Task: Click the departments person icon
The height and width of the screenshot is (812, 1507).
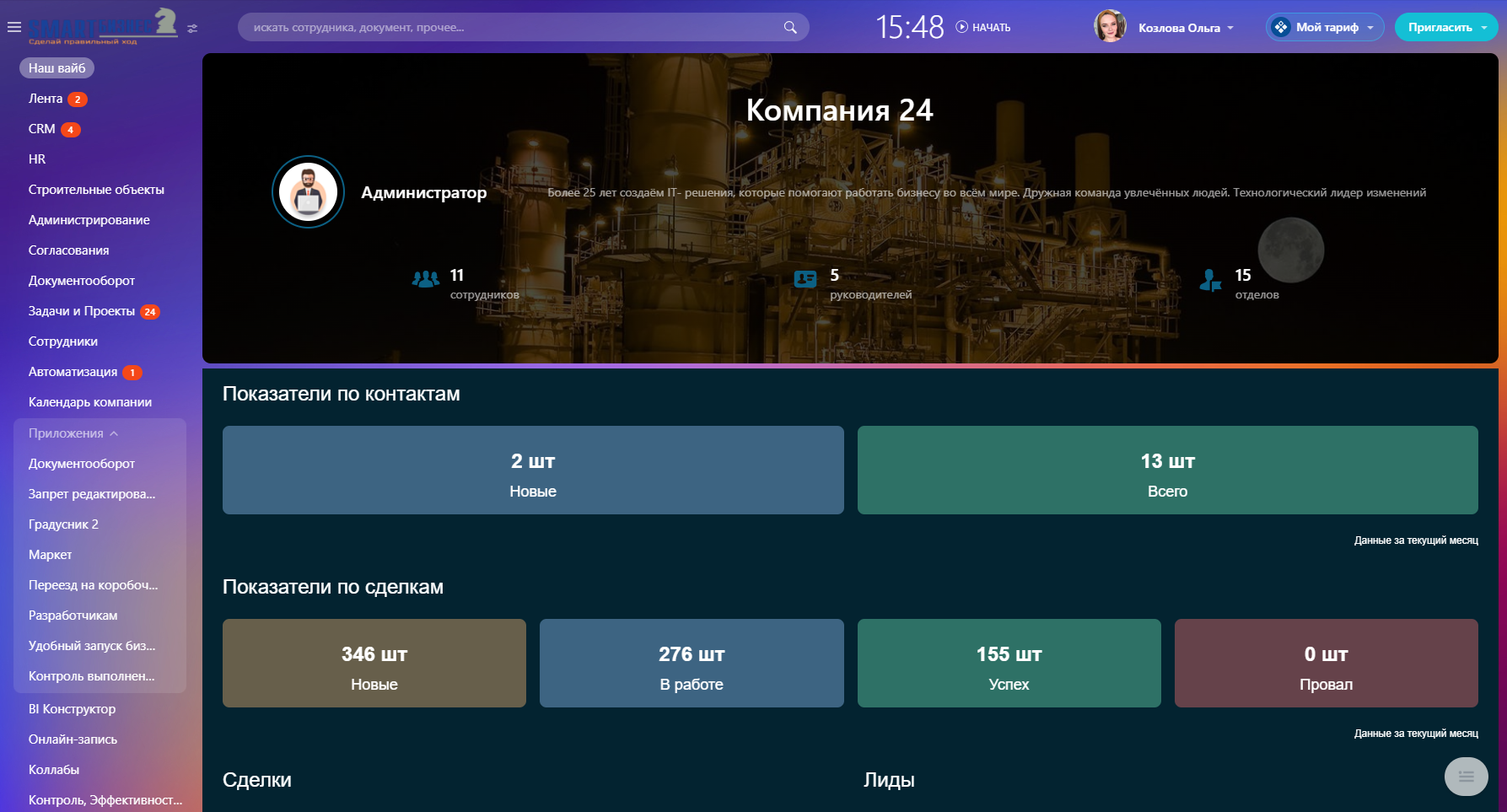Action: pos(1210,280)
